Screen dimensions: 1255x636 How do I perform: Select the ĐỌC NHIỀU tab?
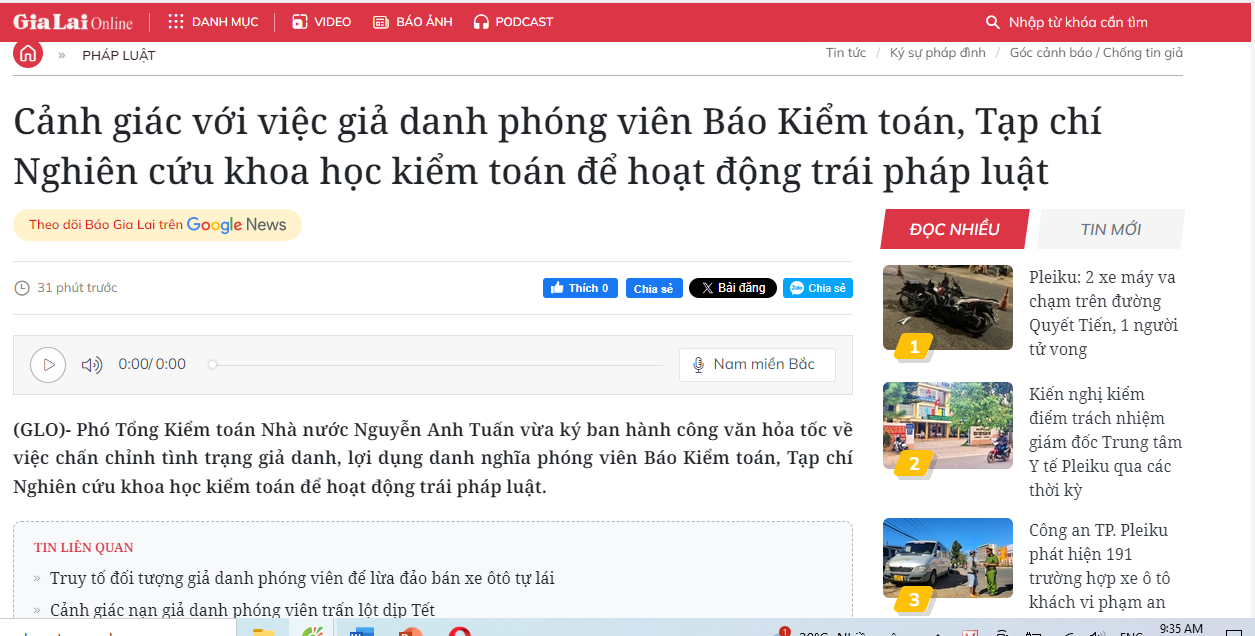[x=954, y=229]
